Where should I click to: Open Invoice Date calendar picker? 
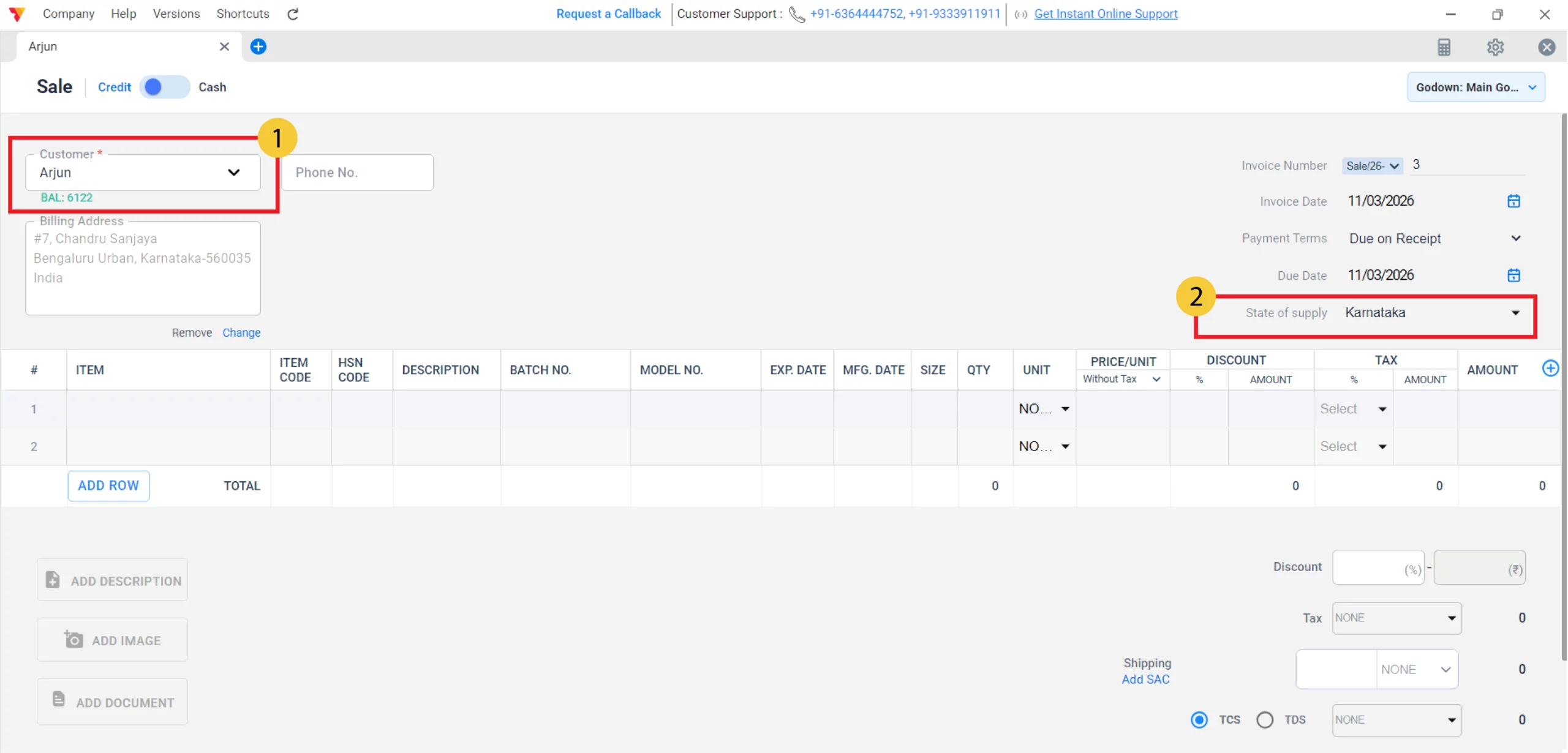click(x=1513, y=201)
